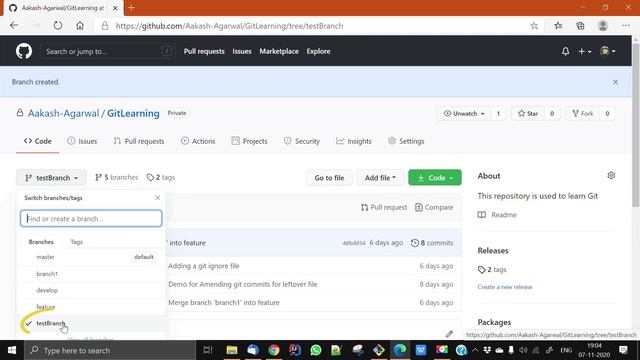Screen dimensions: 640x360
Task: Open Windows Start menu
Action: [x=12, y=350]
